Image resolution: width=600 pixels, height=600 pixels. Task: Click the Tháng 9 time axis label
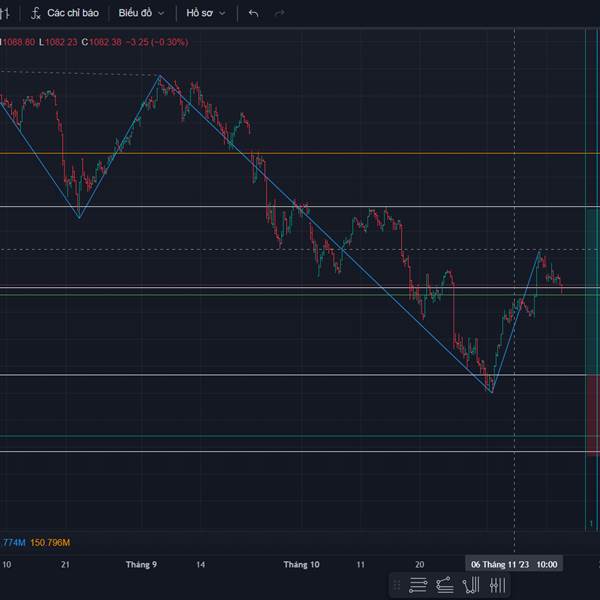pos(141,564)
